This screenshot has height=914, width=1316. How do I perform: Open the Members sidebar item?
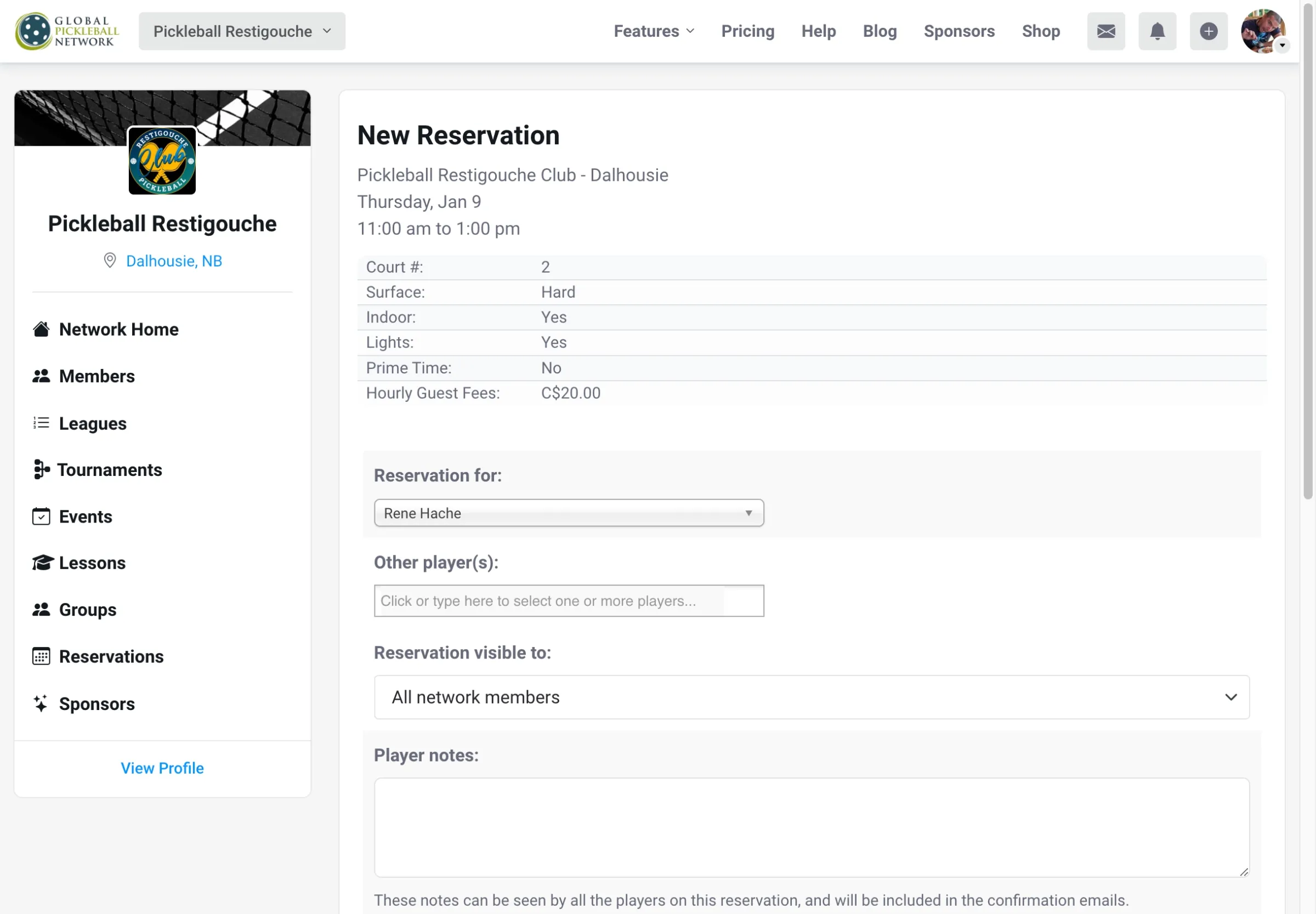(97, 376)
